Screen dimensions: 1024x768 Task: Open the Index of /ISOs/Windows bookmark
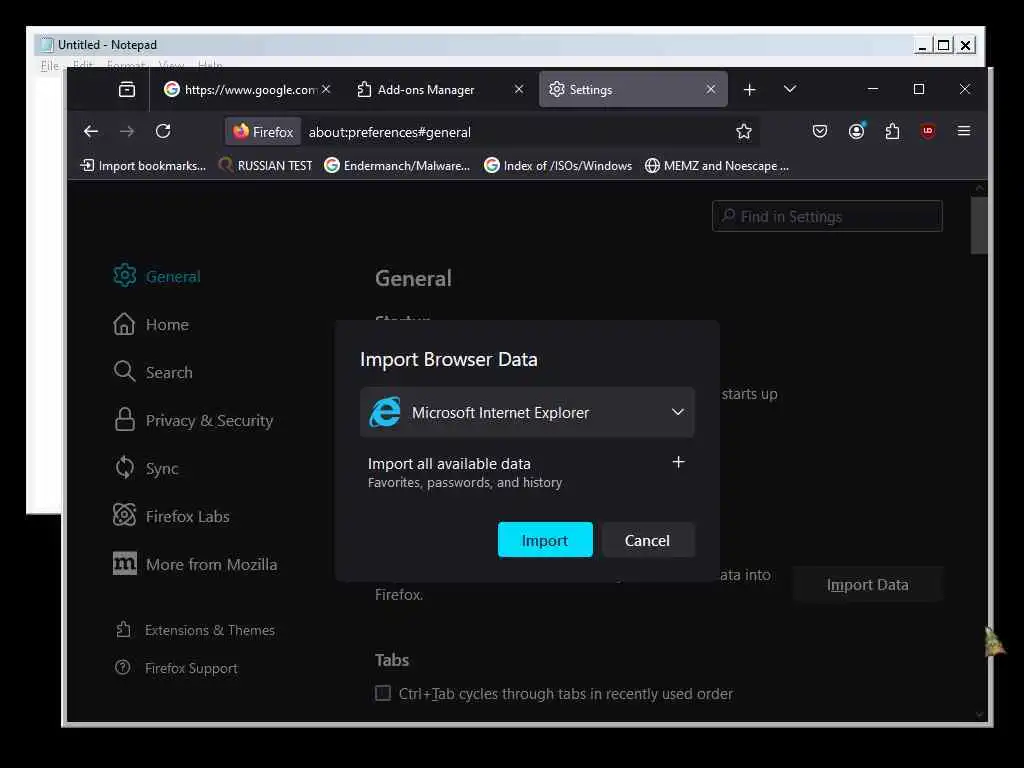(x=558, y=166)
